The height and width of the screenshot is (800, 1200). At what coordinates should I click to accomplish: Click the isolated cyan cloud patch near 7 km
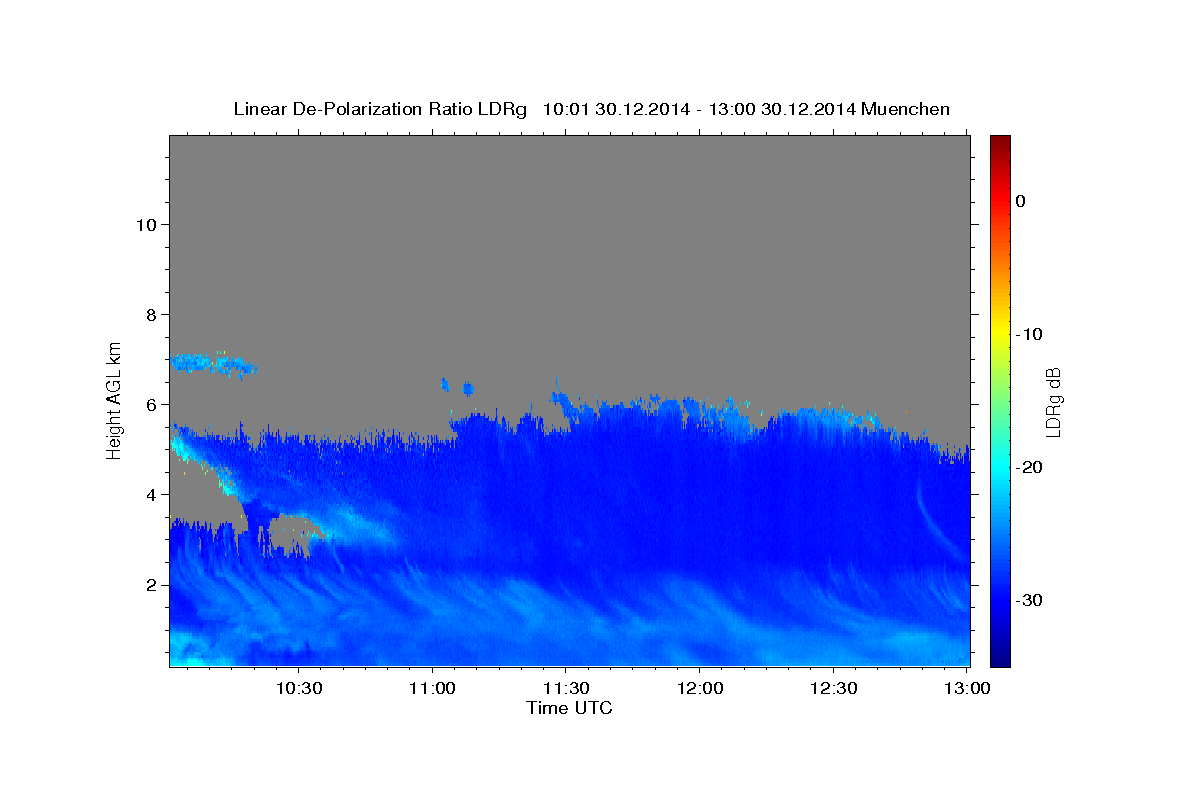pos(212,364)
